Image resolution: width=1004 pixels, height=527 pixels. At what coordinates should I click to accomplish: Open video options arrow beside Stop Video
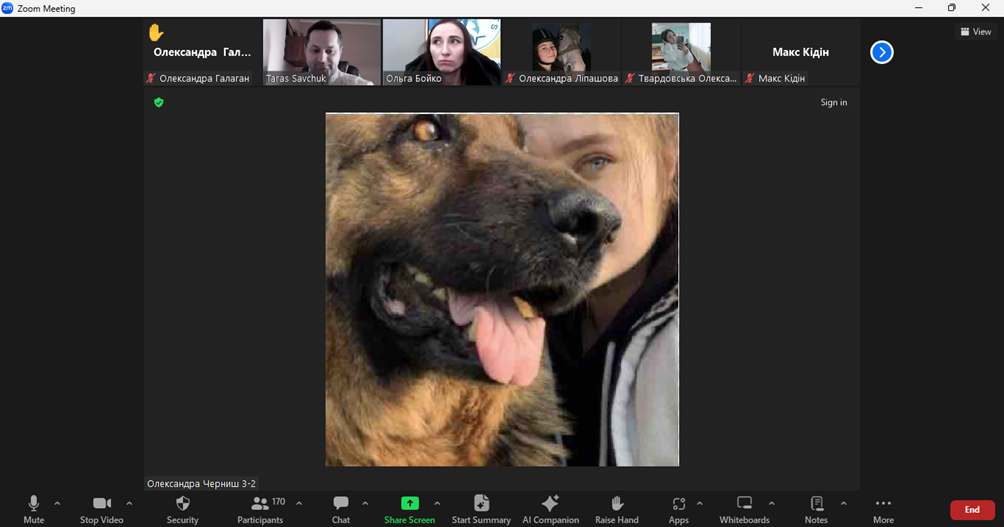click(x=129, y=504)
